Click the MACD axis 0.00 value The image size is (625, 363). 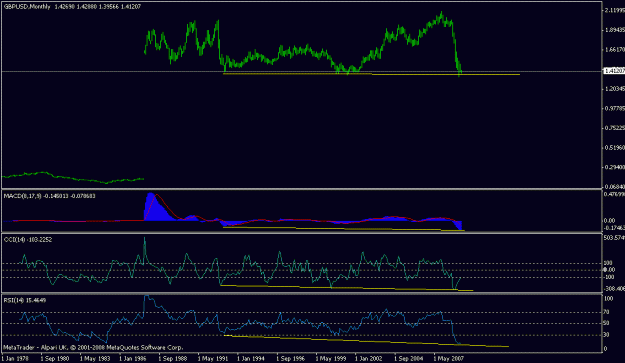point(610,220)
